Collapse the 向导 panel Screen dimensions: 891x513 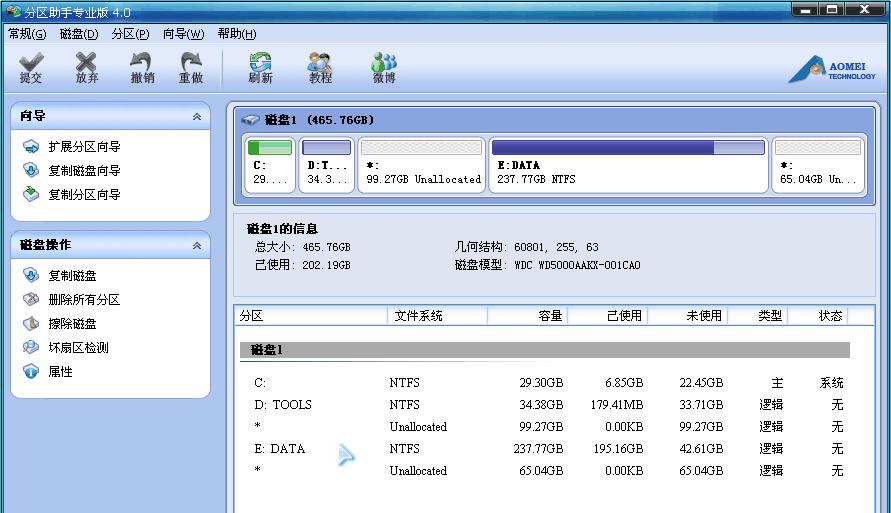pos(197,116)
